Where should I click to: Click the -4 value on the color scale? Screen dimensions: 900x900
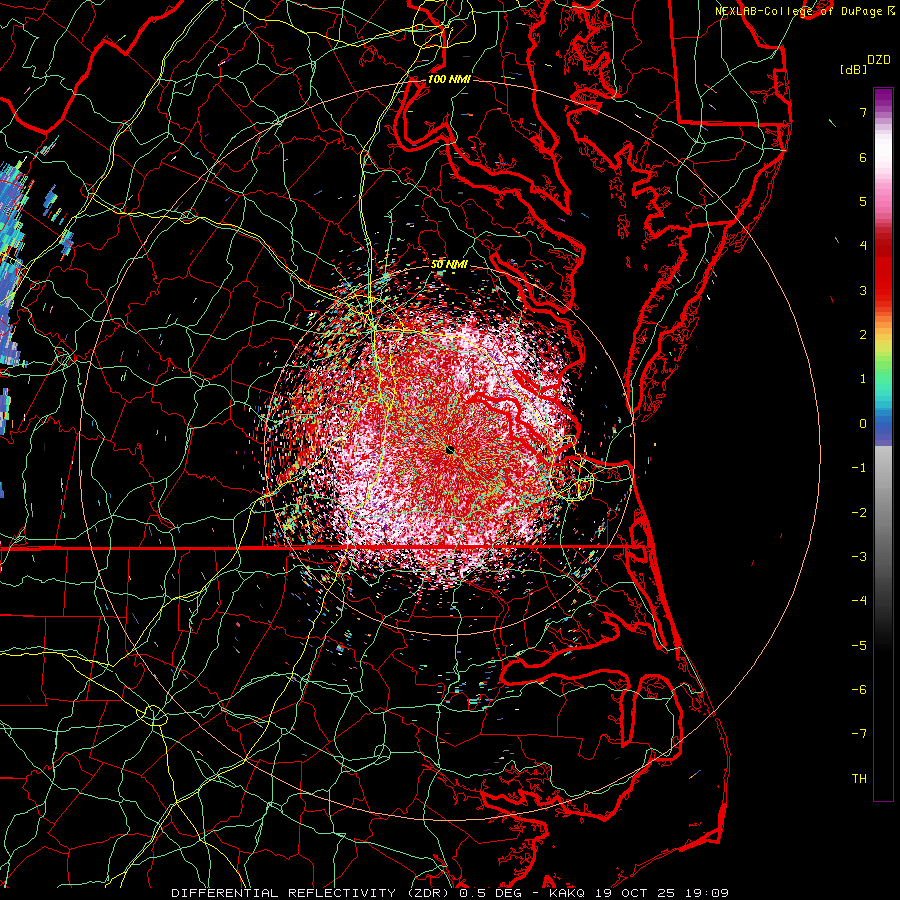[859, 601]
